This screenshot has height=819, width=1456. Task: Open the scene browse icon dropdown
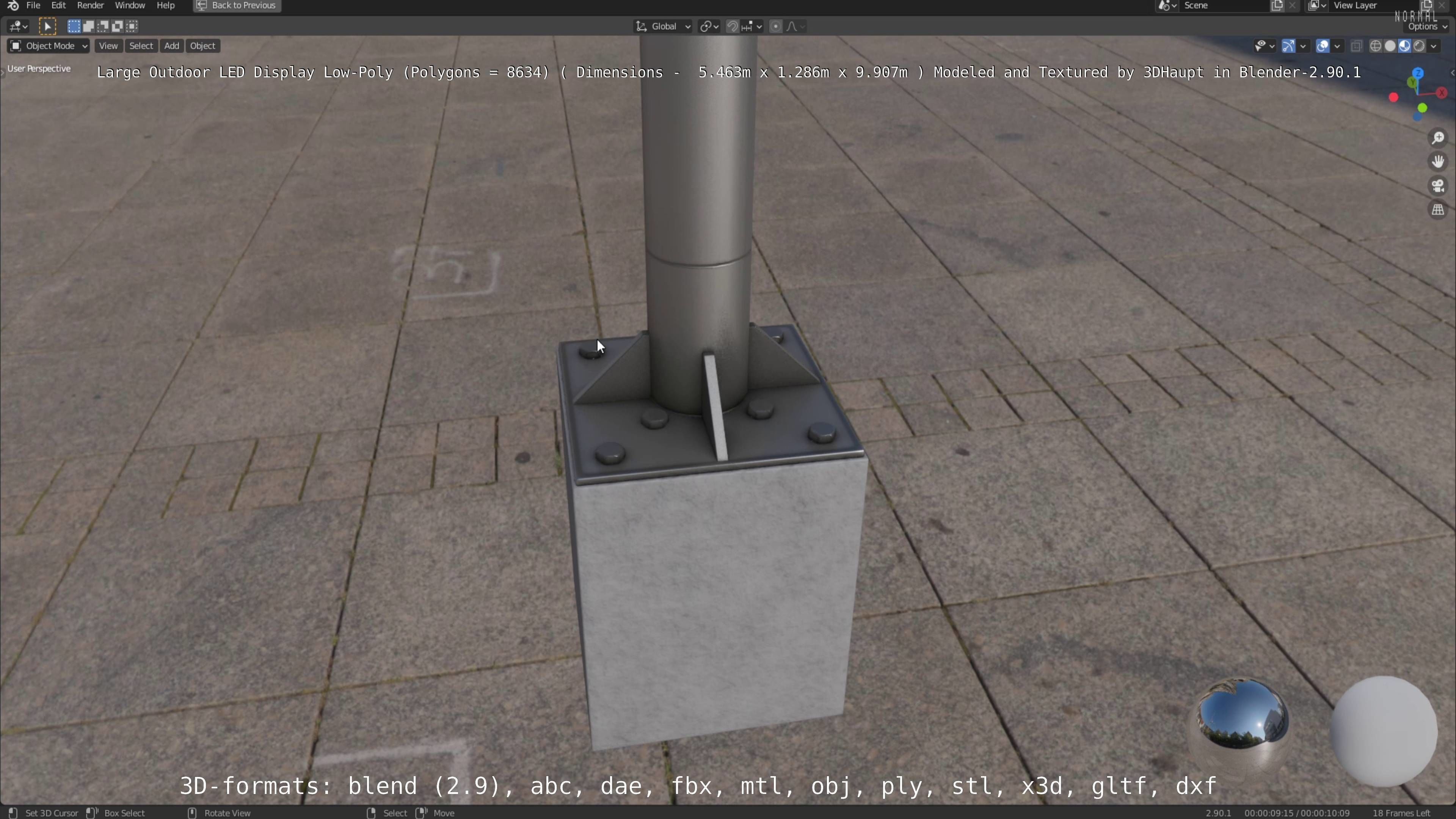tap(1167, 6)
